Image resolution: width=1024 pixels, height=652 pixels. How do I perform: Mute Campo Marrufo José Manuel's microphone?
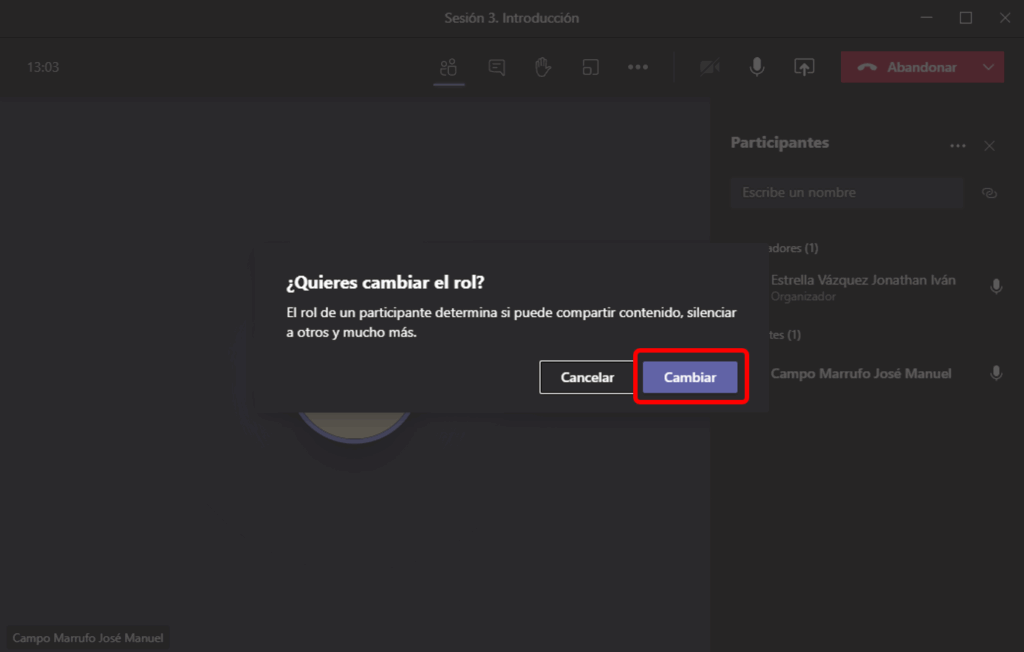coord(996,373)
